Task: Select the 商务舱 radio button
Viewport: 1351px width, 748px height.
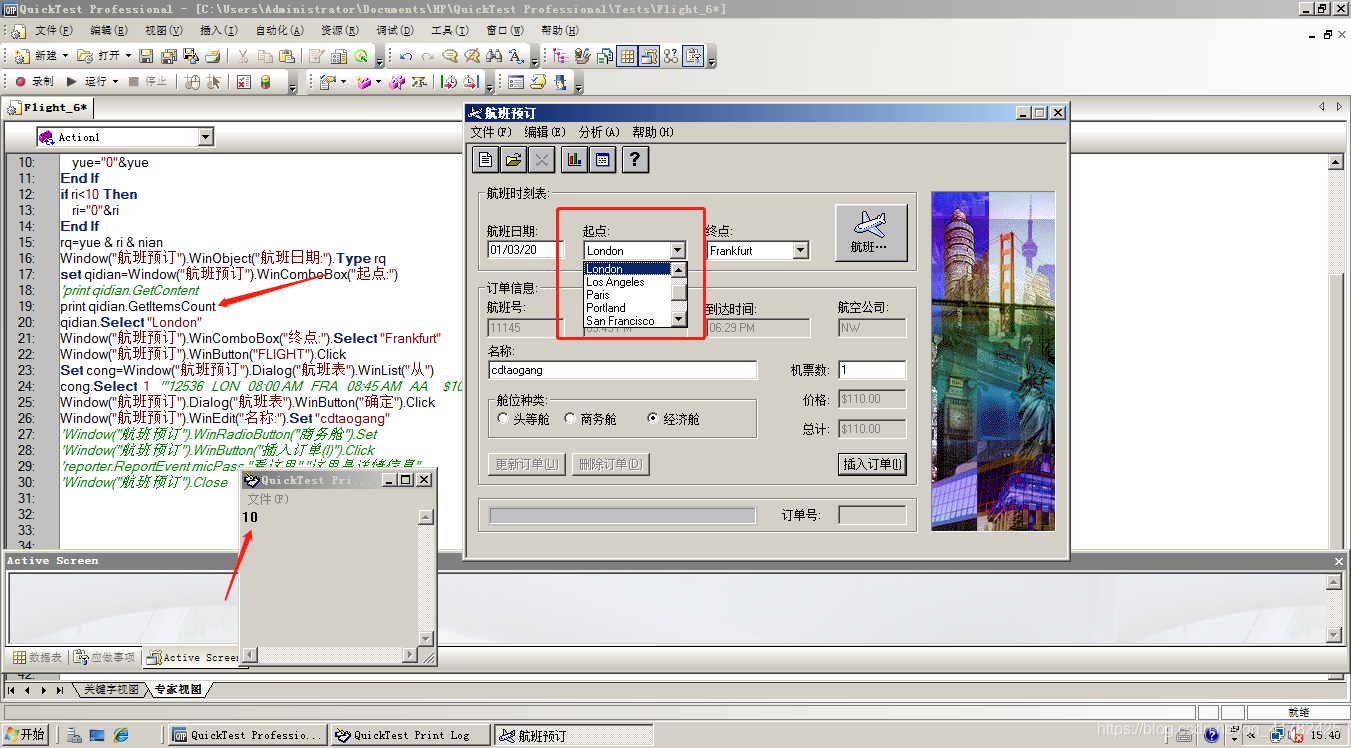Action: (570, 419)
